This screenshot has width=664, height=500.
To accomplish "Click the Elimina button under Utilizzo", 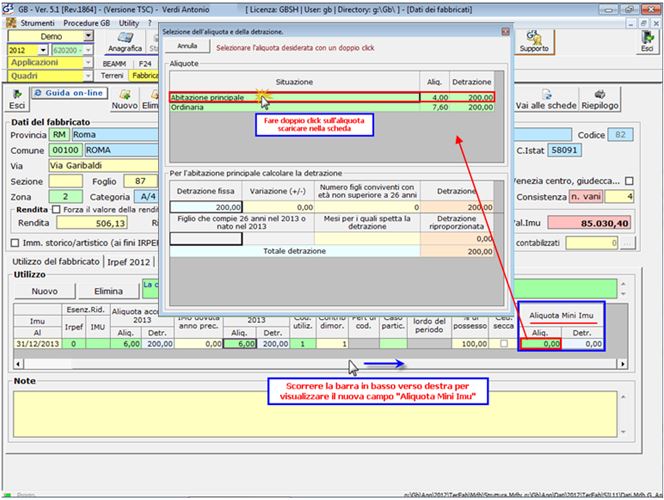I will coord(108,291).
